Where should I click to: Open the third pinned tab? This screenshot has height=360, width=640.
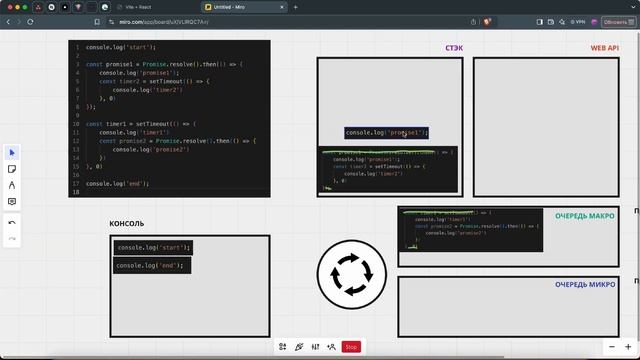click(x=65, y=7)
